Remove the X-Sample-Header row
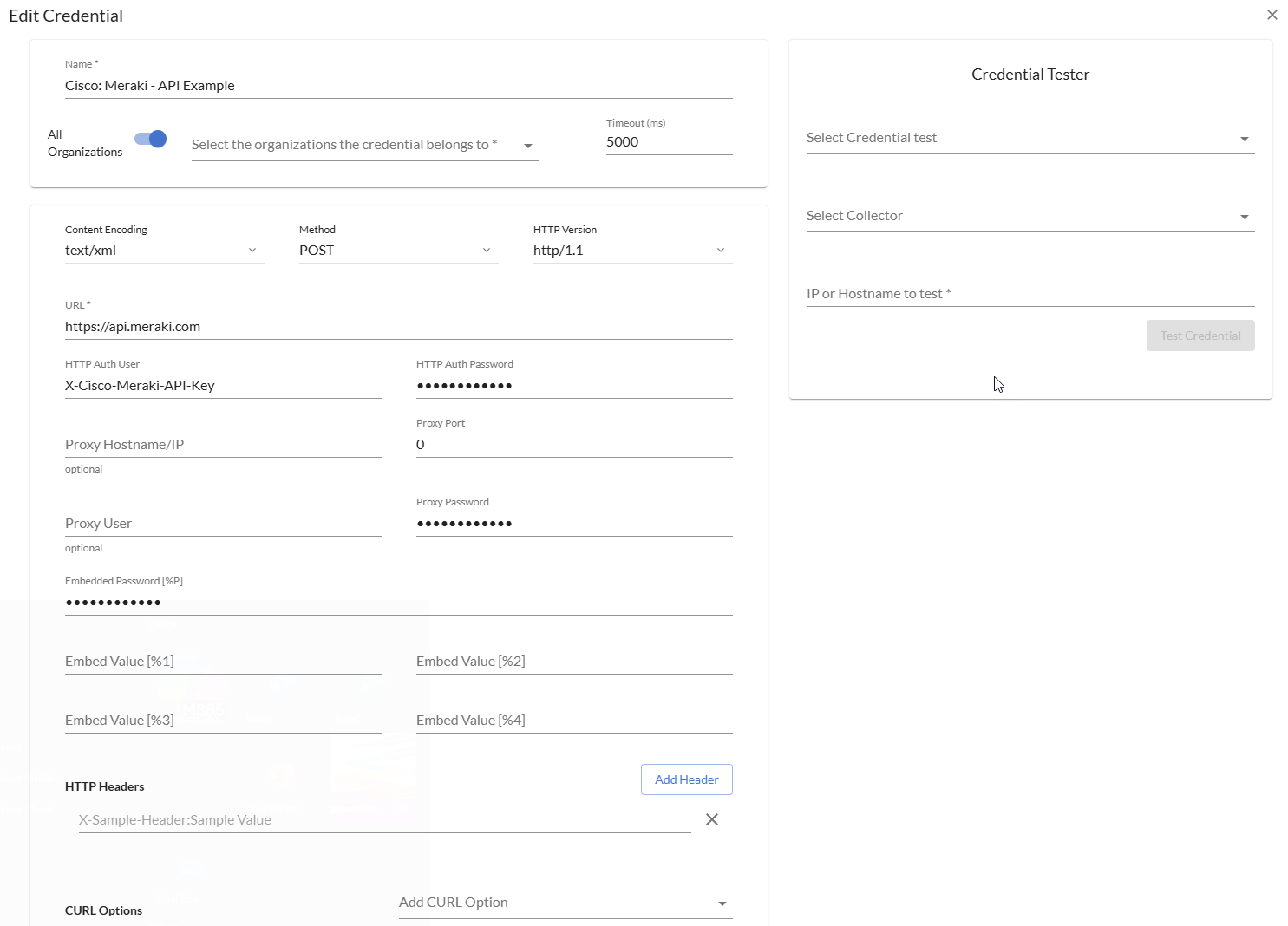Image resolution: width=1288 pixels, height=926 pixels. click(x=711, y=819)
